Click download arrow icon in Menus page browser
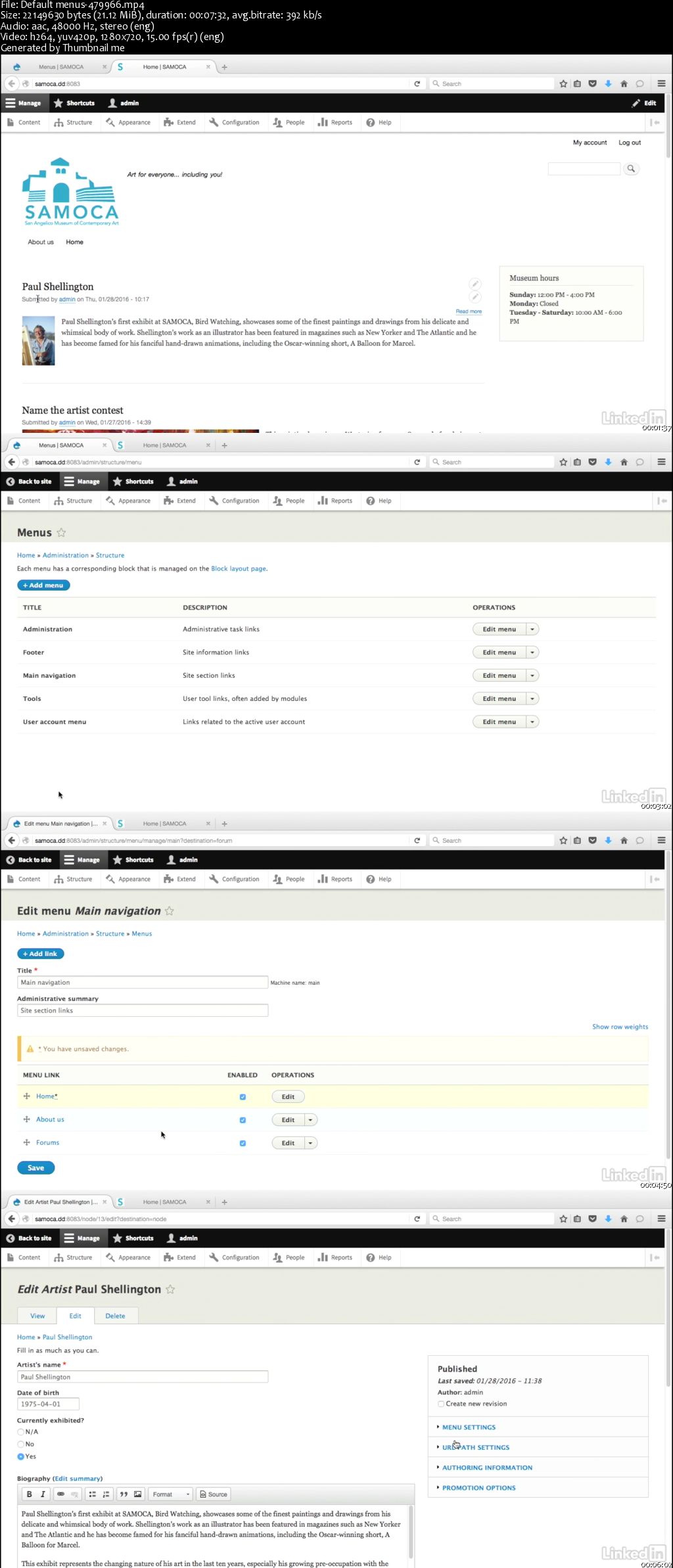The height and width of the screenshot is (1568, 673). pyautogui.click(x=608, y=462)
